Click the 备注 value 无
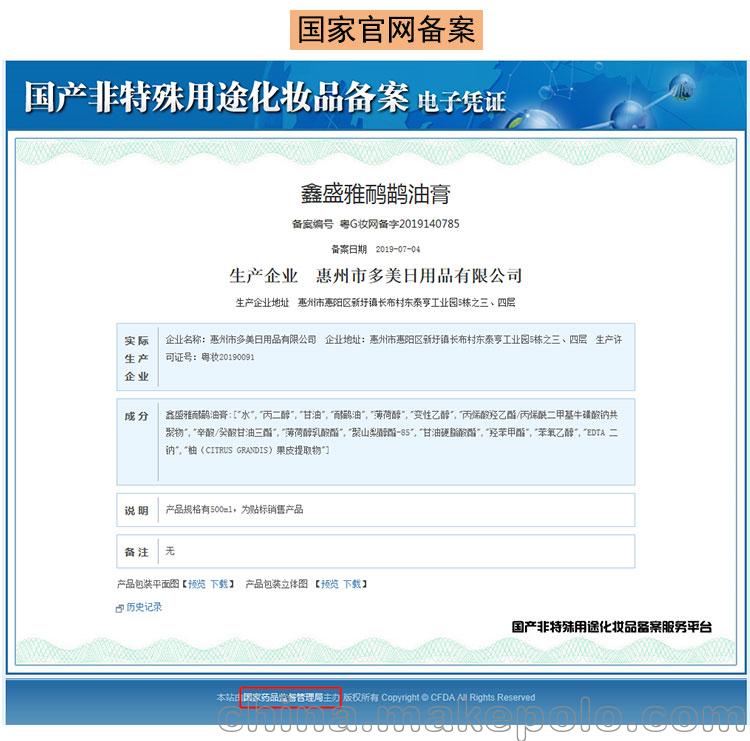This screenshot has width=750, height=741. [170, 551]
